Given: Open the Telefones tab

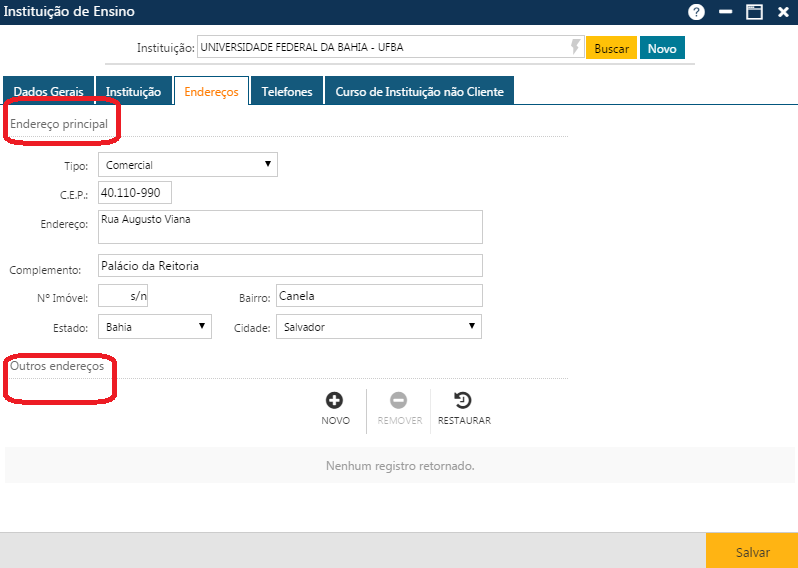Looking at the screenshot, I should click(287, 91).
